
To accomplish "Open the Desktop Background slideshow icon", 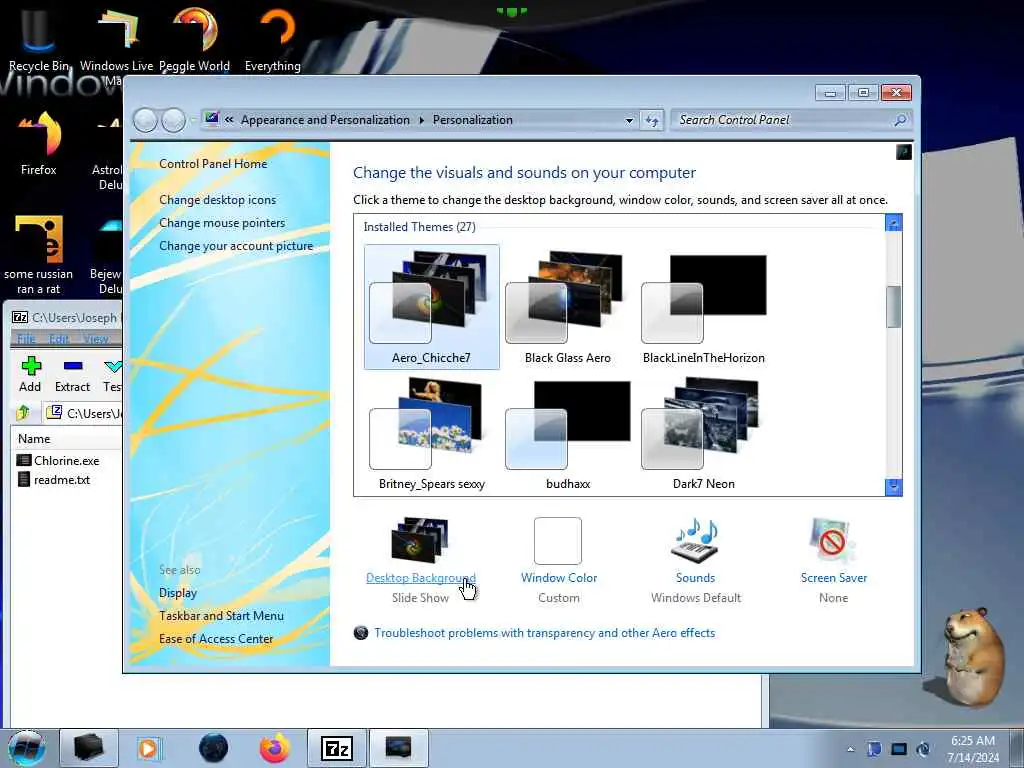I will [420, 540].
